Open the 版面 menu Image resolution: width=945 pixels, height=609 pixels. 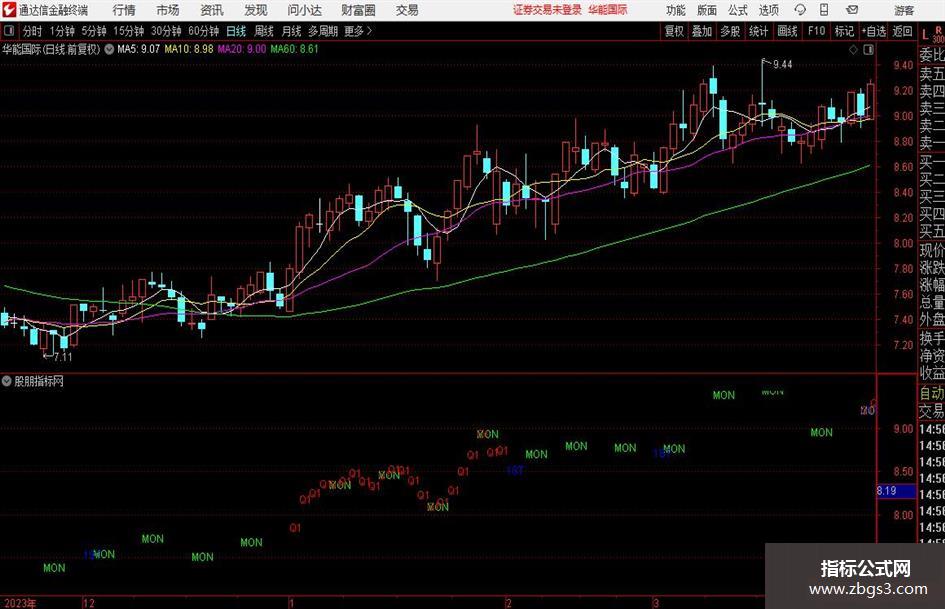[706, 10]
